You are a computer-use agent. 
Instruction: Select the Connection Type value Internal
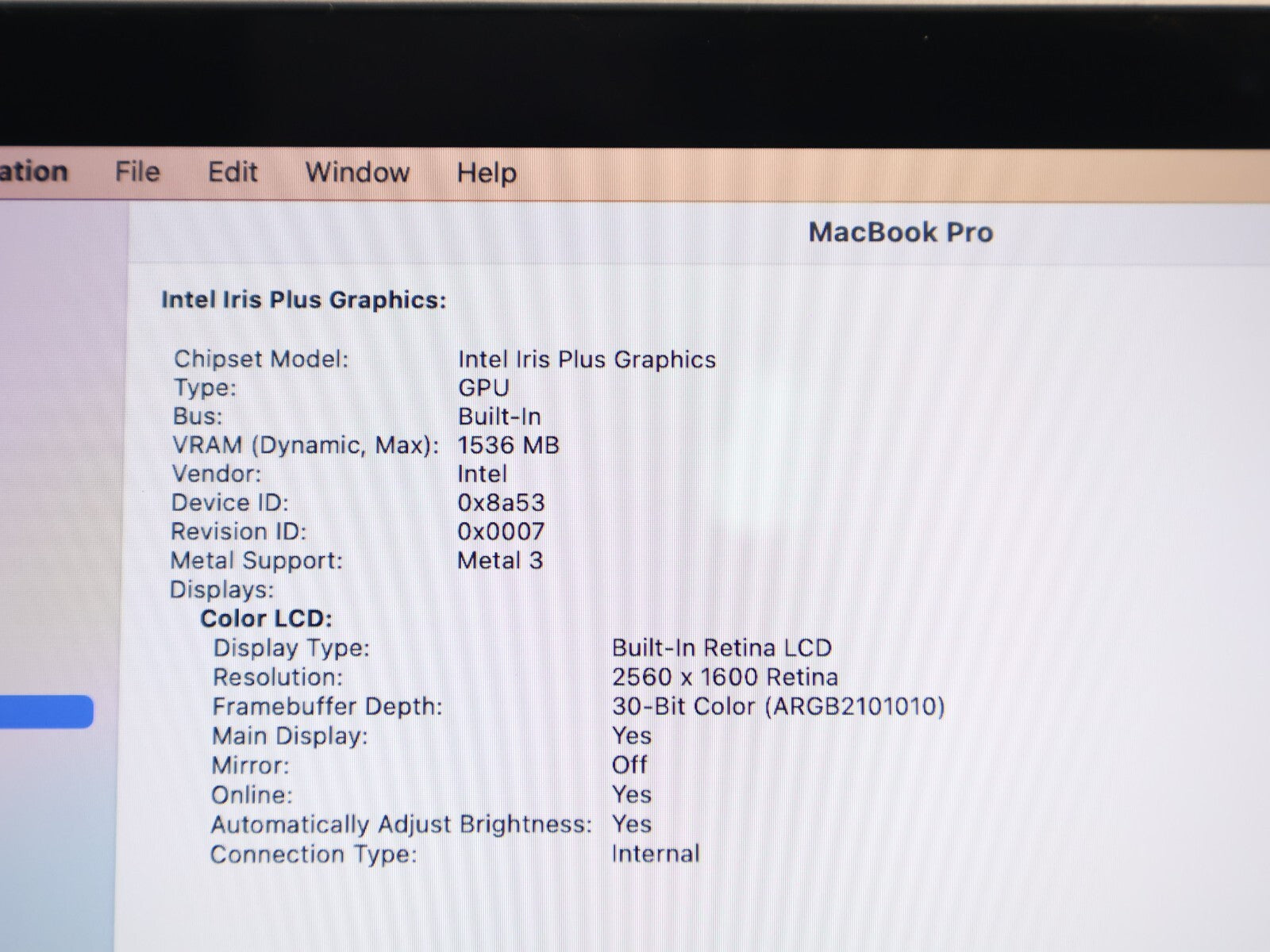pos(656,854)
